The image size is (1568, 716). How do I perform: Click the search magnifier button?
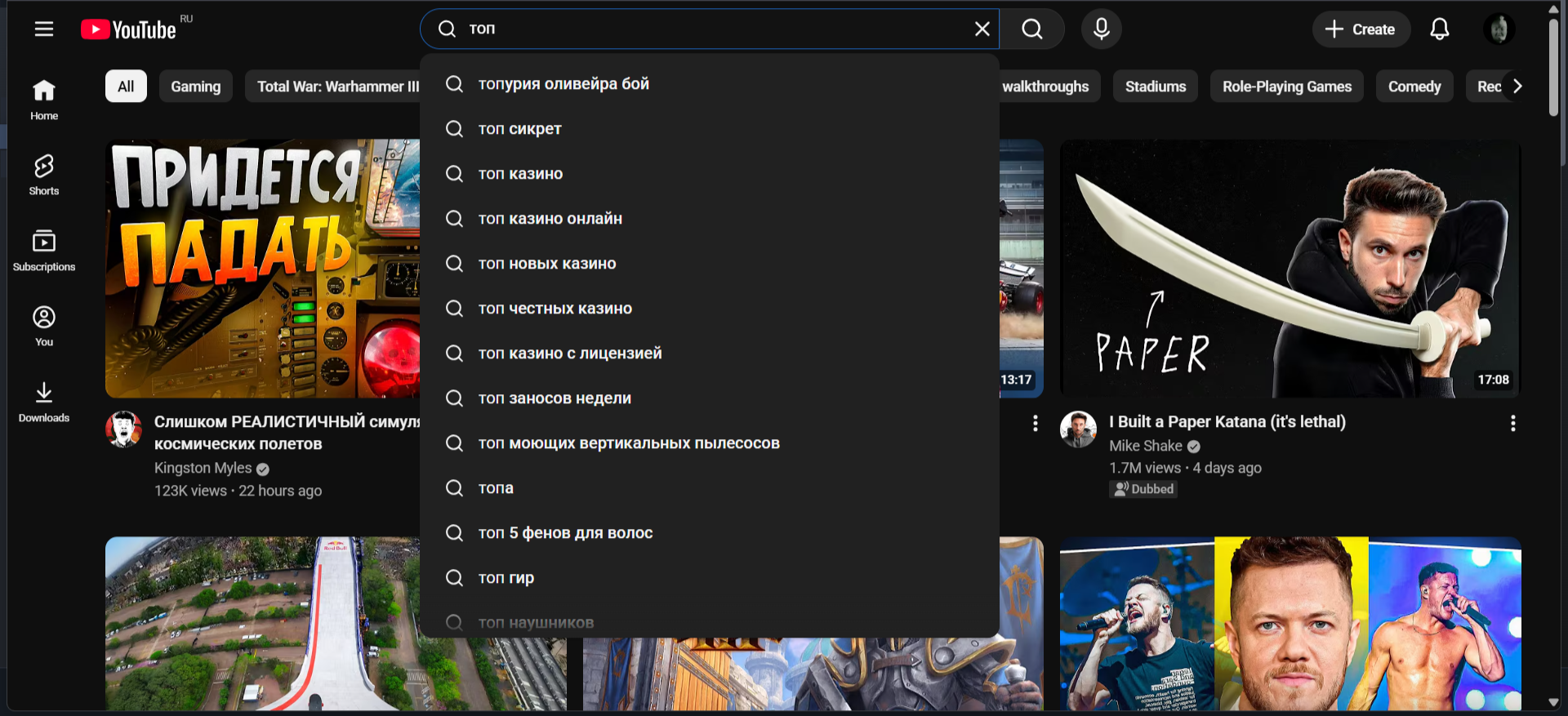point(1032,29)
